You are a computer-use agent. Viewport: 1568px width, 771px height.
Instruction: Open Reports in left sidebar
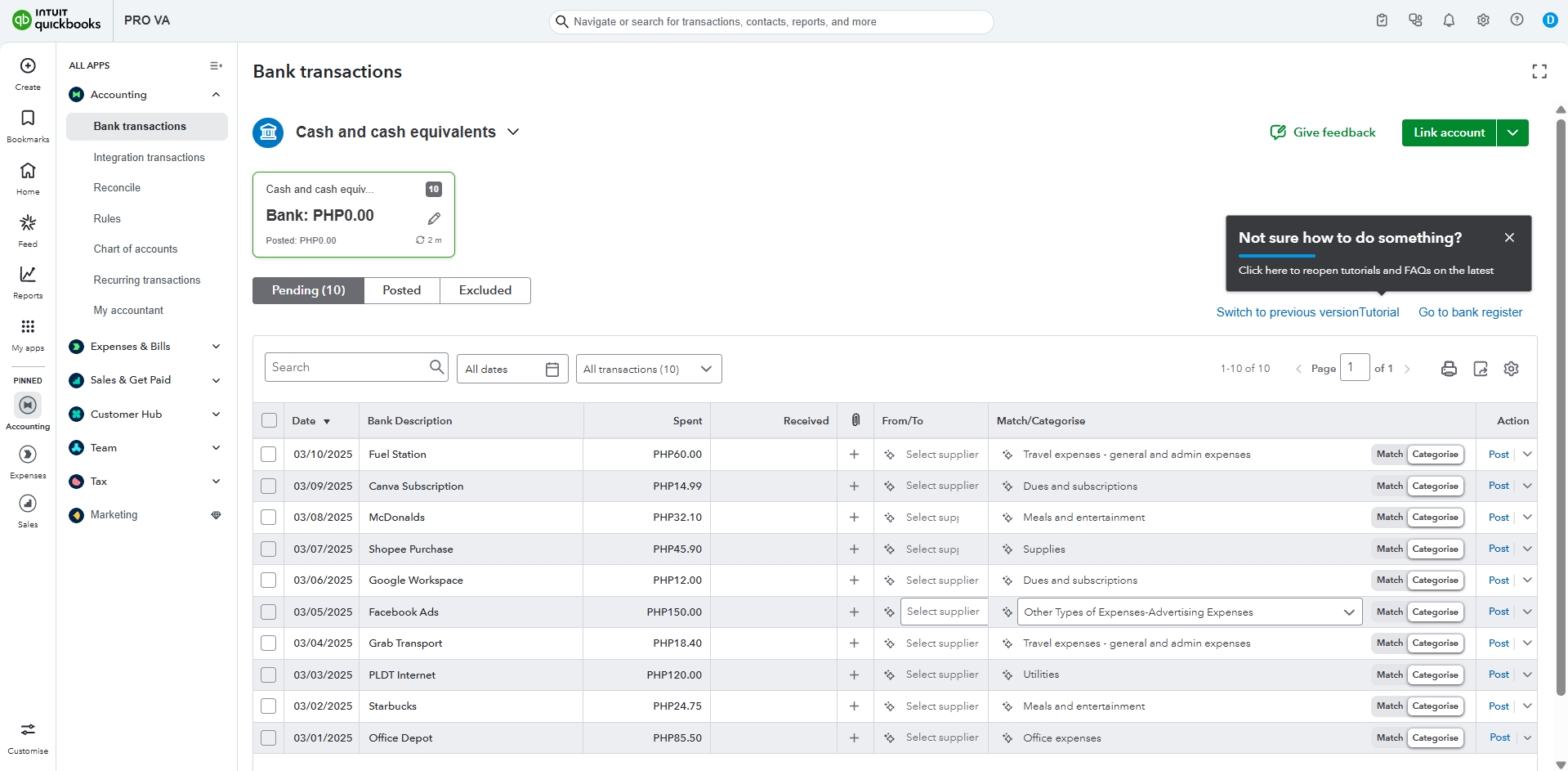tap(28, 282)
